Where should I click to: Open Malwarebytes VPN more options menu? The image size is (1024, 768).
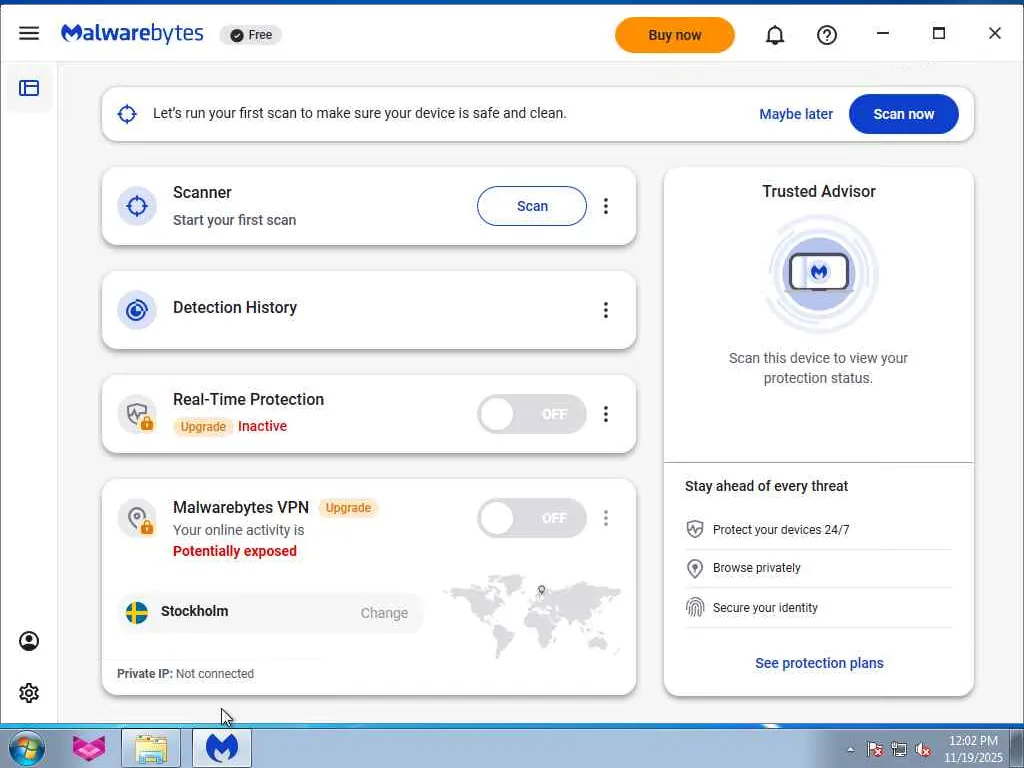pos(606,518)
